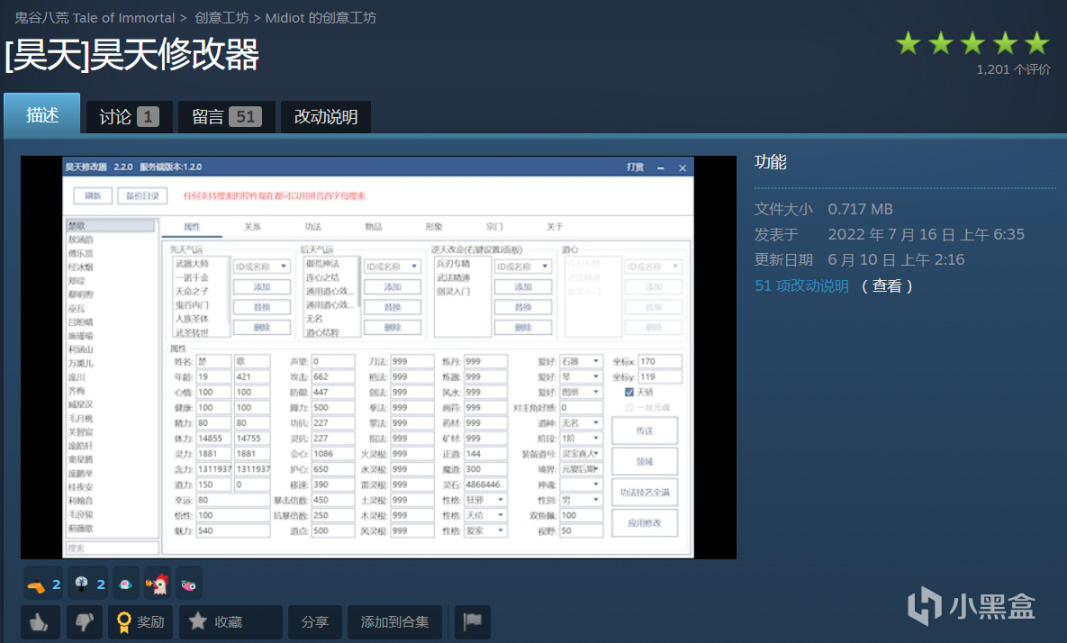Open the 奖励 award button
This screenshot has width=1067, height=643.
(140, 621)
